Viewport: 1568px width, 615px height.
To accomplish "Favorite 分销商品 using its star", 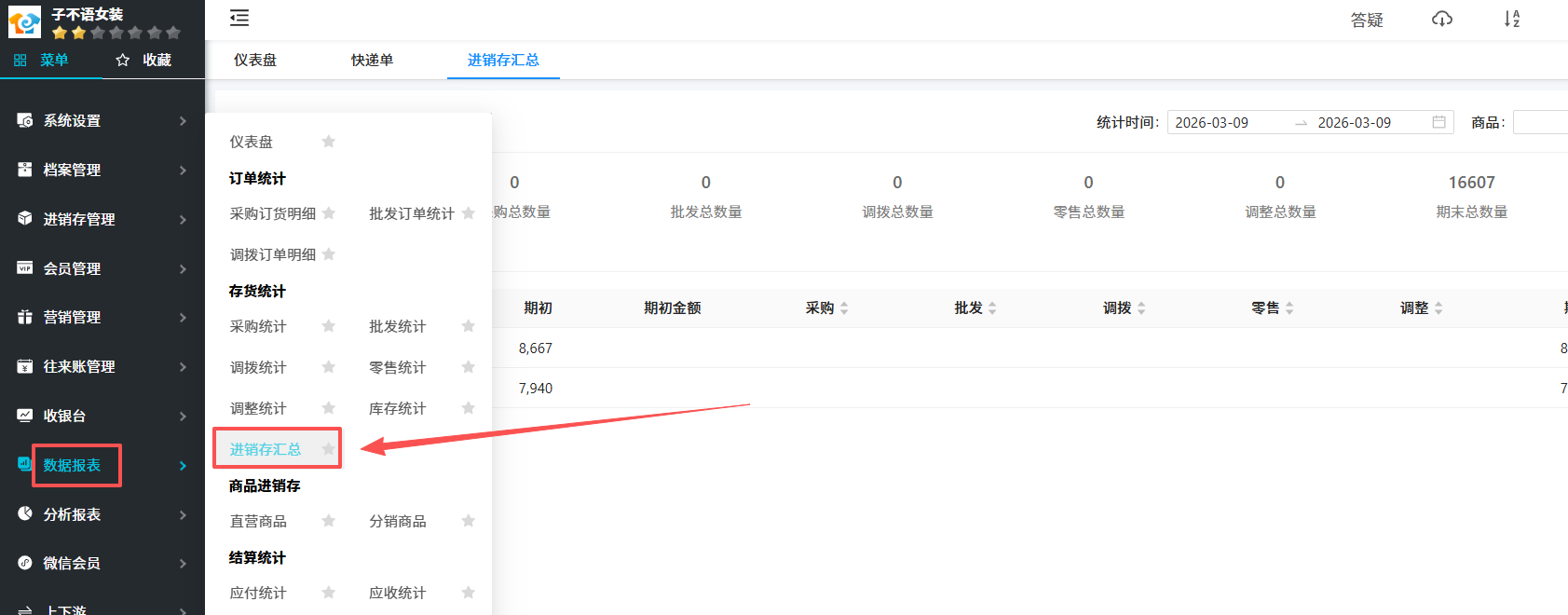I will (x=468, y=521).
